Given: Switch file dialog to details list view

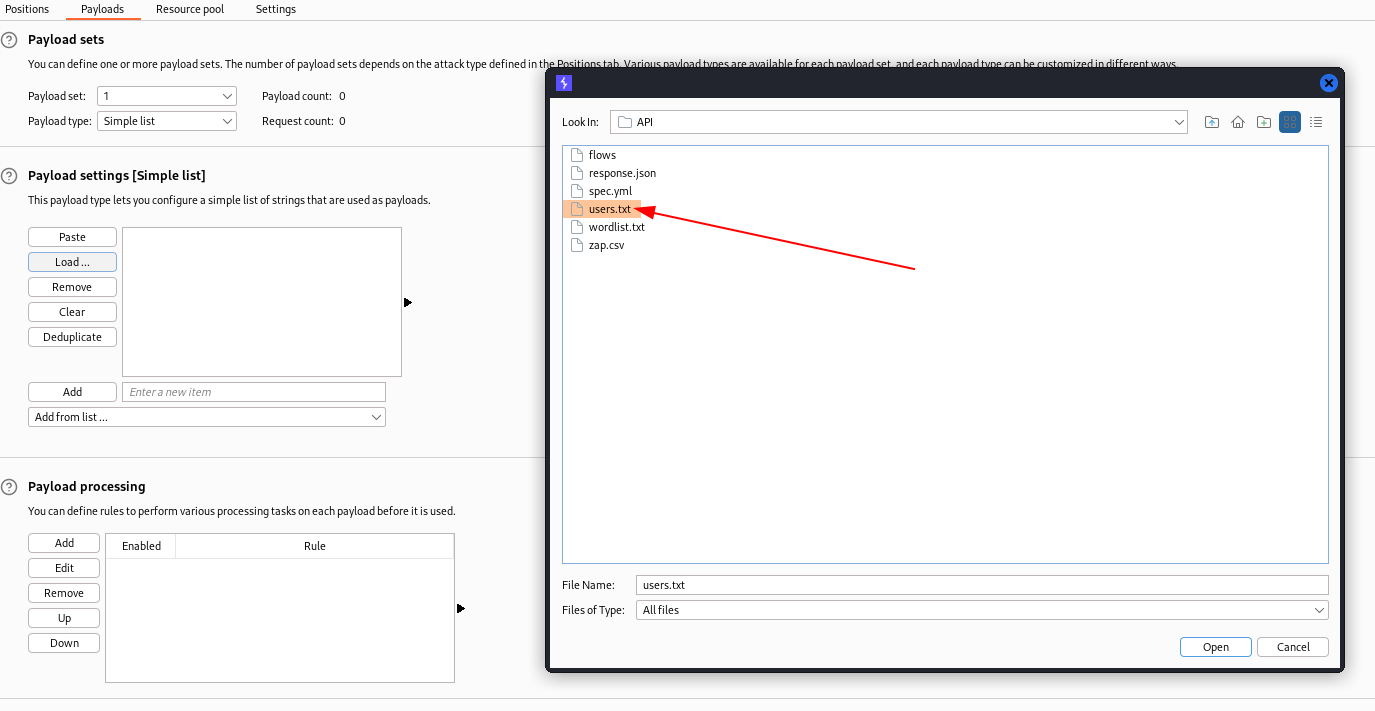Looking at the screenshot, I should coord(1316,122).
